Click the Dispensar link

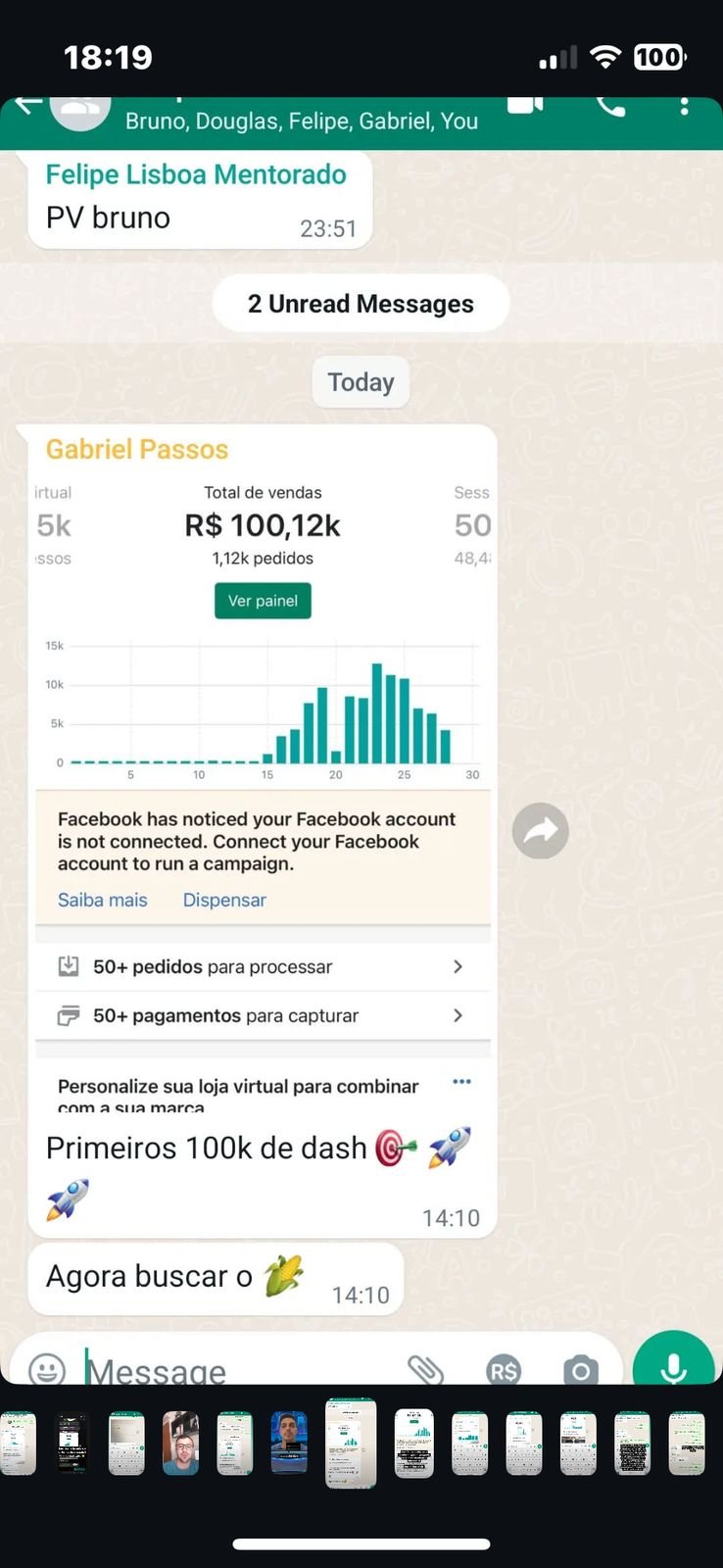[x=224, y=900]
